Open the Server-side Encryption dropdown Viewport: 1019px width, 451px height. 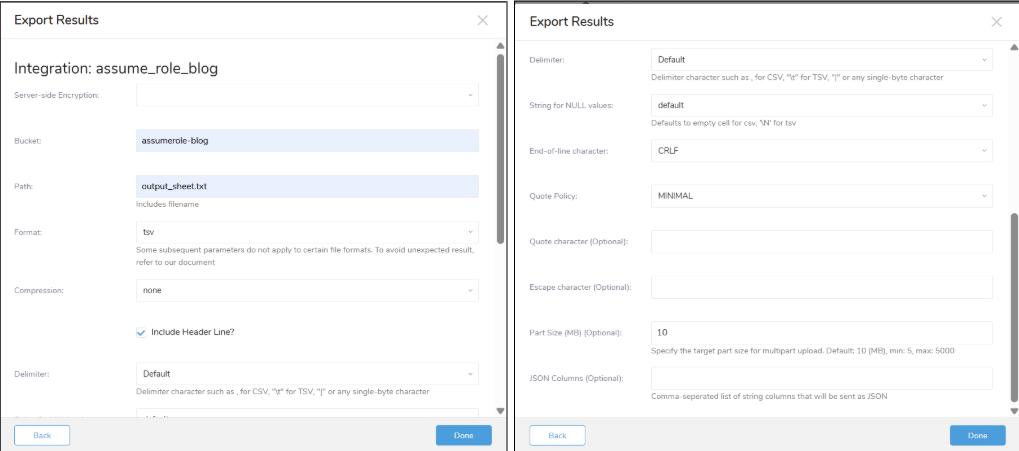(307, 95)
